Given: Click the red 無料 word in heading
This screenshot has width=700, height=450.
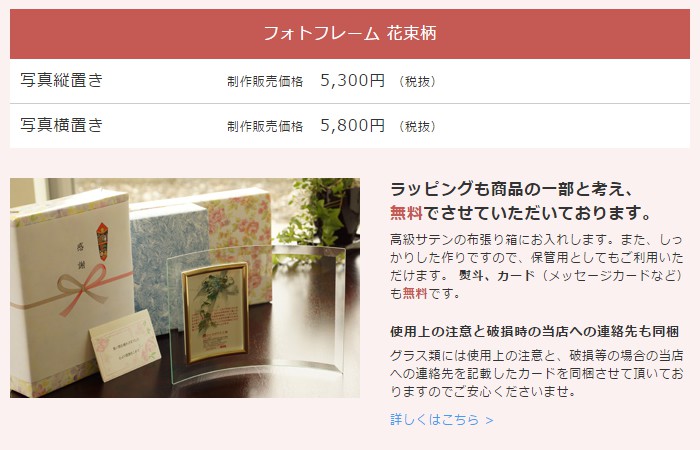Looking at the screenshot, I should (406, 213).
